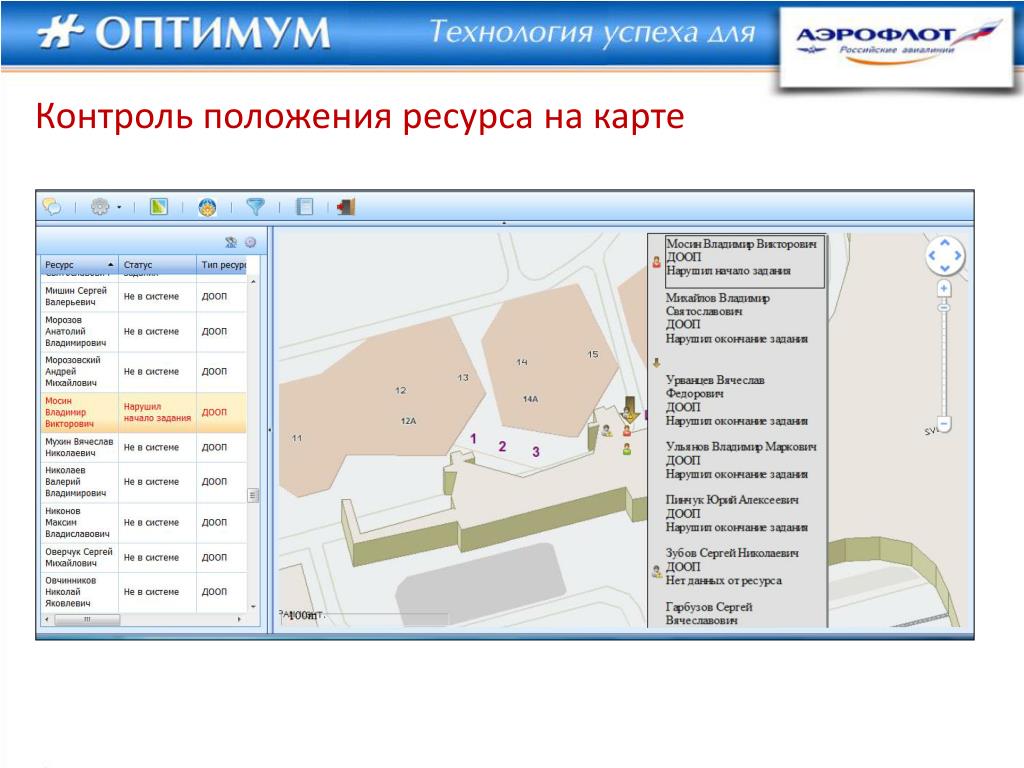Image resolution: width=1024 pixels, height=768 pixels.
Task: Select Мухин Вячеслав Николаевич in the resource list
Action: point(140,447)
